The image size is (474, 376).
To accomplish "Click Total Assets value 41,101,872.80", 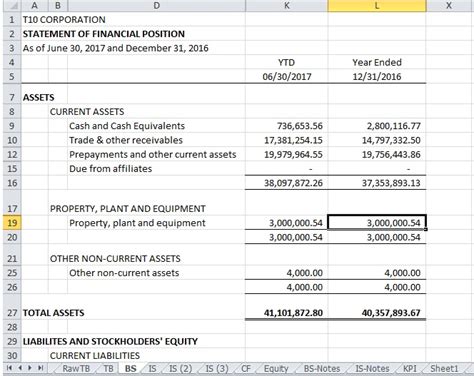I will 293,313.
